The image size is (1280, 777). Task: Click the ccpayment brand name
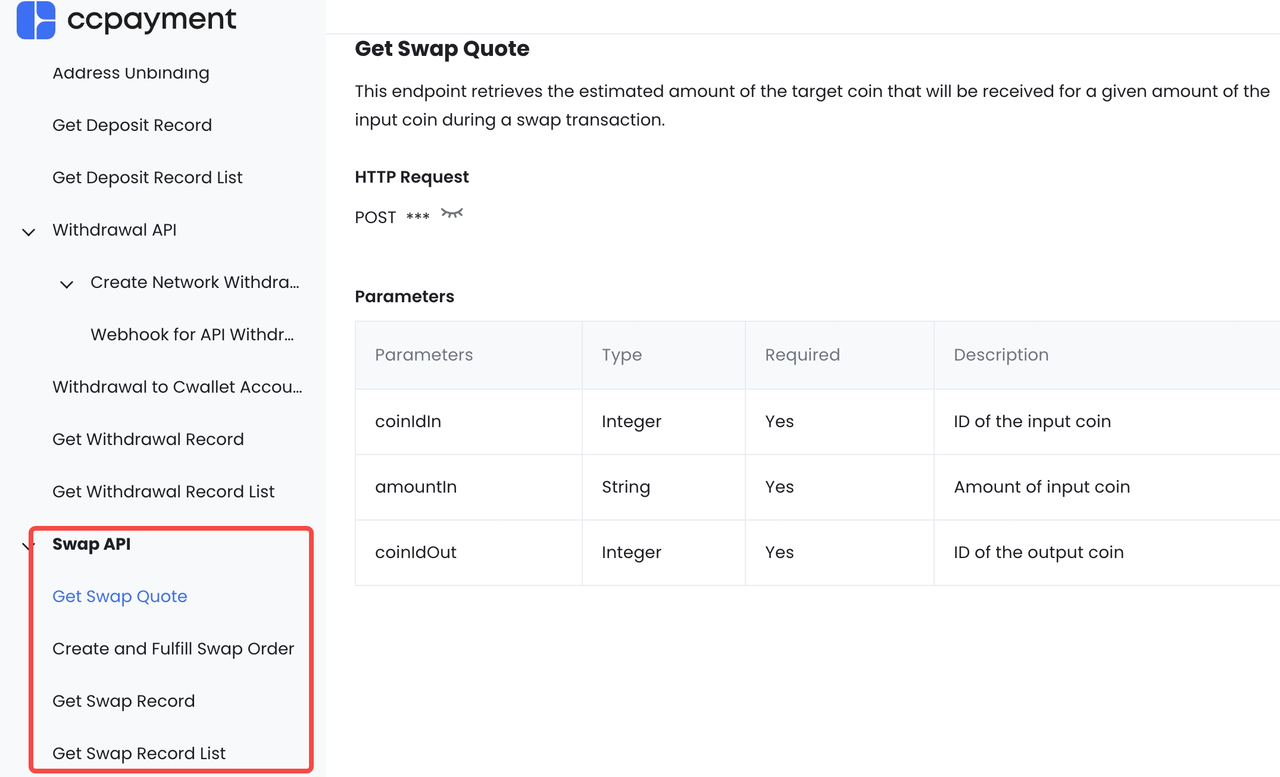click(x=152, y=20)
